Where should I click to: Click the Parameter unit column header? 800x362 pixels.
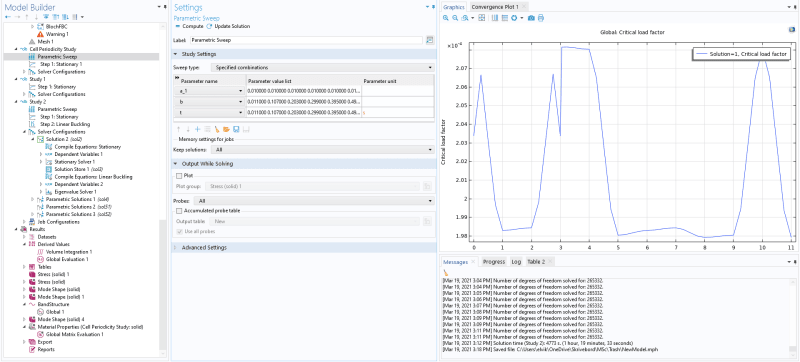(397, 81)
